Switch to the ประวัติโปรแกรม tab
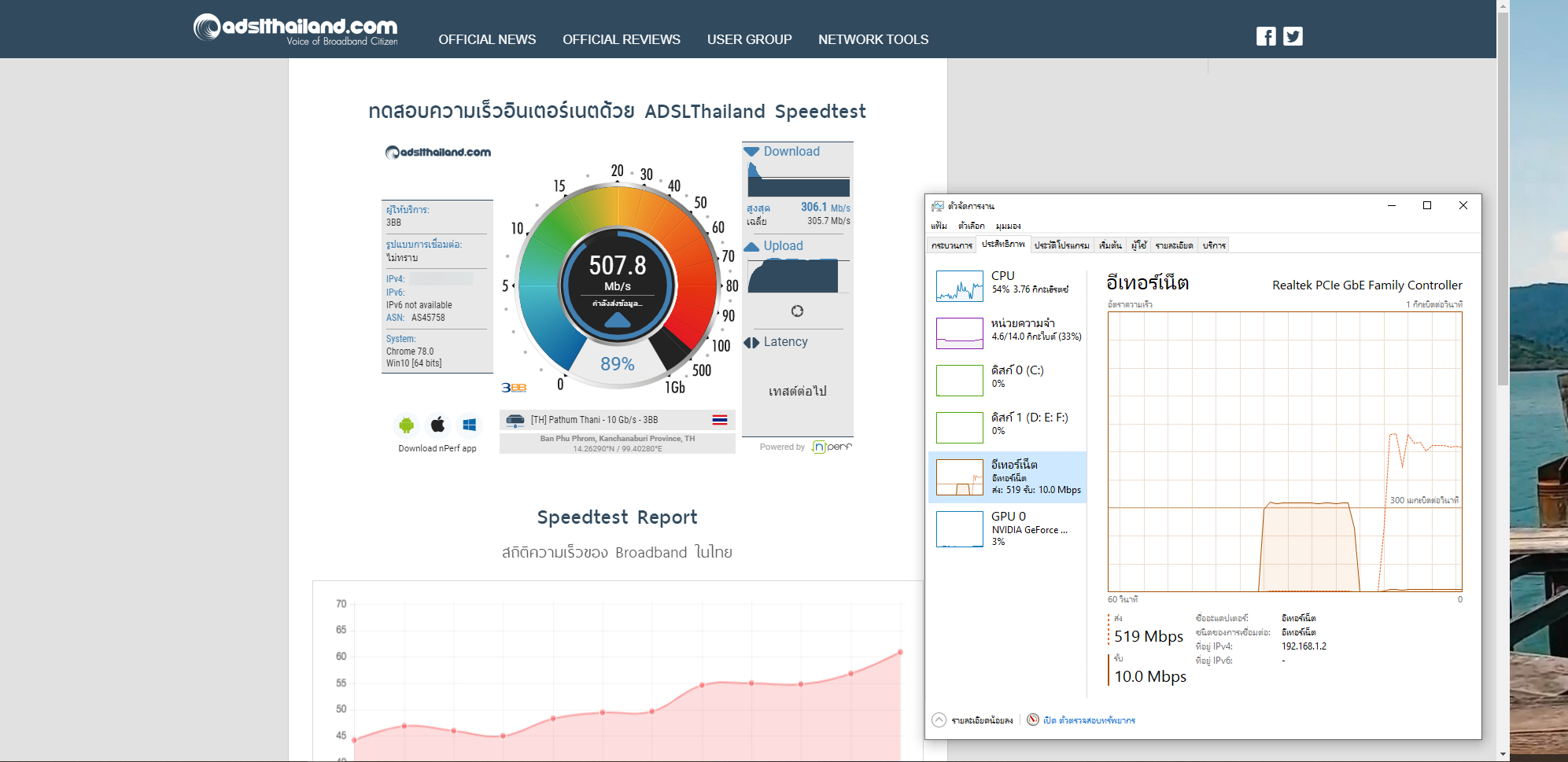The height and width of the screenshot is (762, 1568). tap(1061, 245)
